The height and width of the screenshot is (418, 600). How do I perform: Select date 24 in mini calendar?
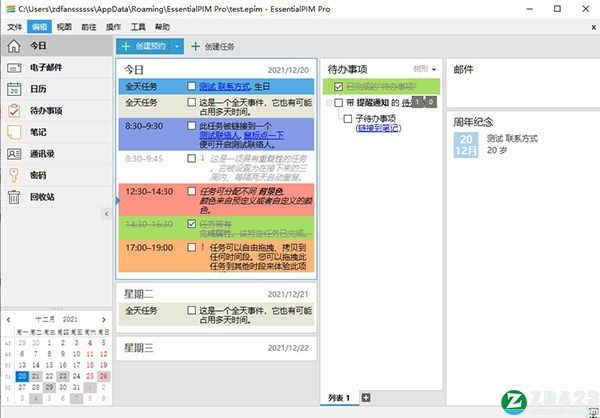[77, 376]
